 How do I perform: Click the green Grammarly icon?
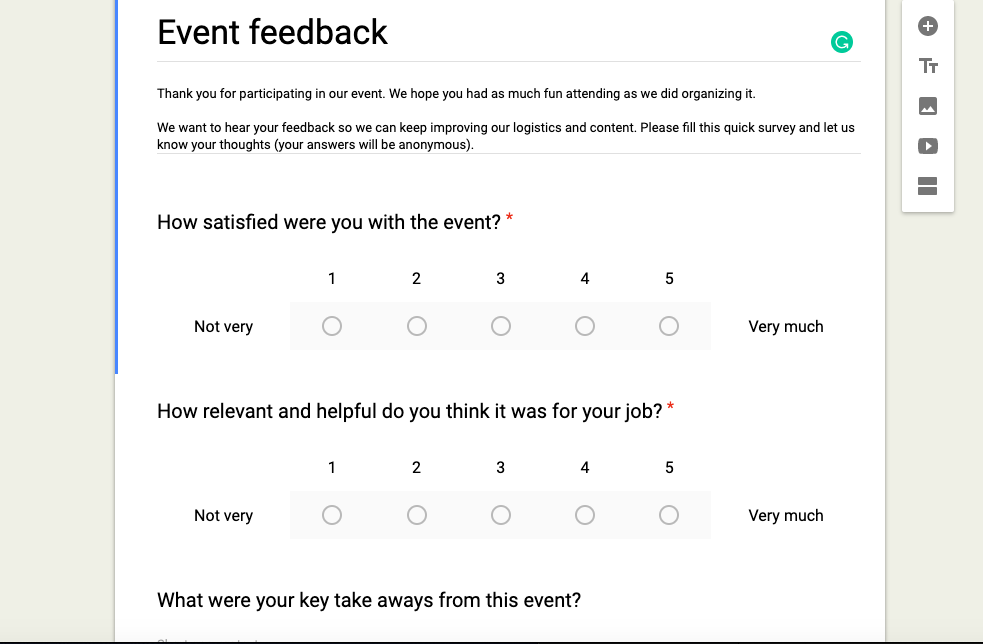(842, 42)
